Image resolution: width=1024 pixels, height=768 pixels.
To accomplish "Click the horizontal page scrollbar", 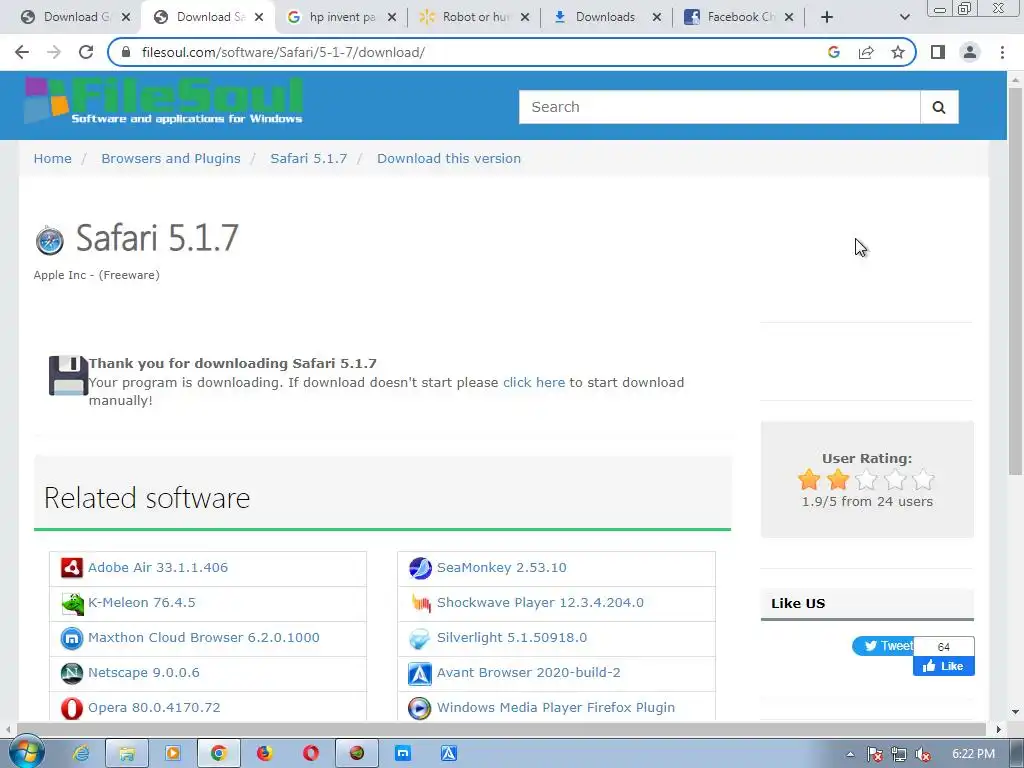I will 501,729.
